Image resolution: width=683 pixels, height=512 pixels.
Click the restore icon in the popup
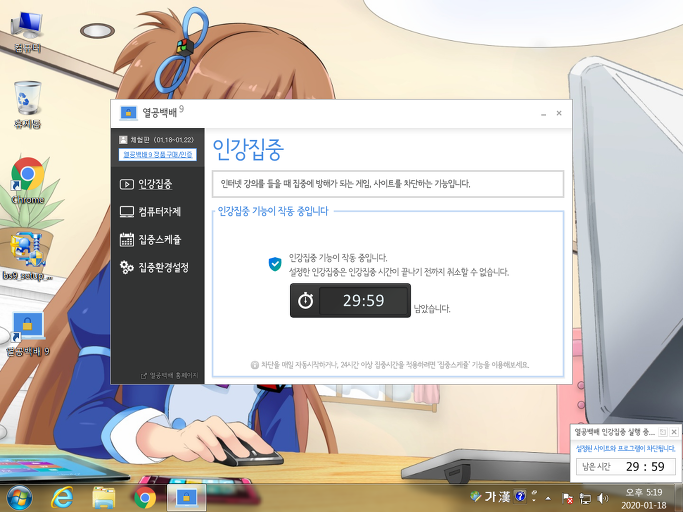(663, 432)
